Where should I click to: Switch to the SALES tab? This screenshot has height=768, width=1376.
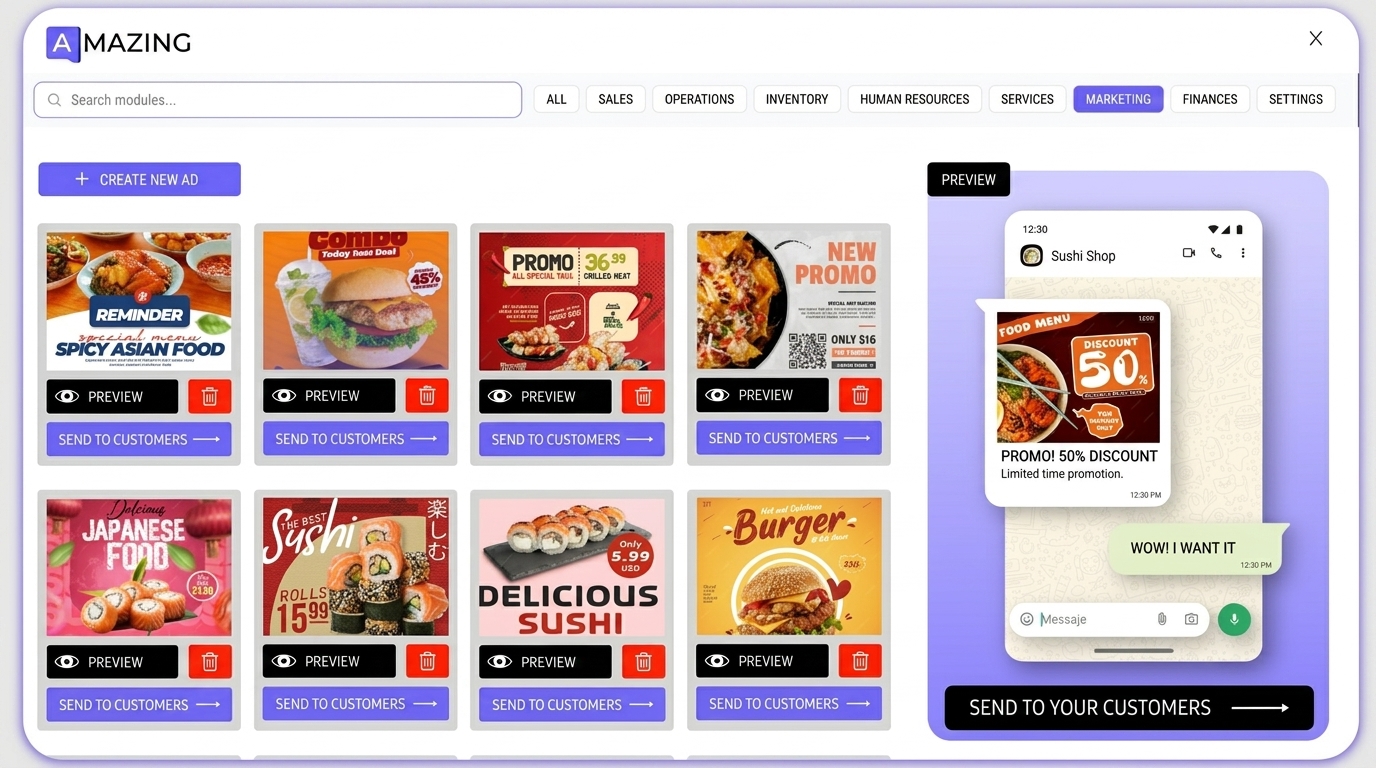coord(615,99)
